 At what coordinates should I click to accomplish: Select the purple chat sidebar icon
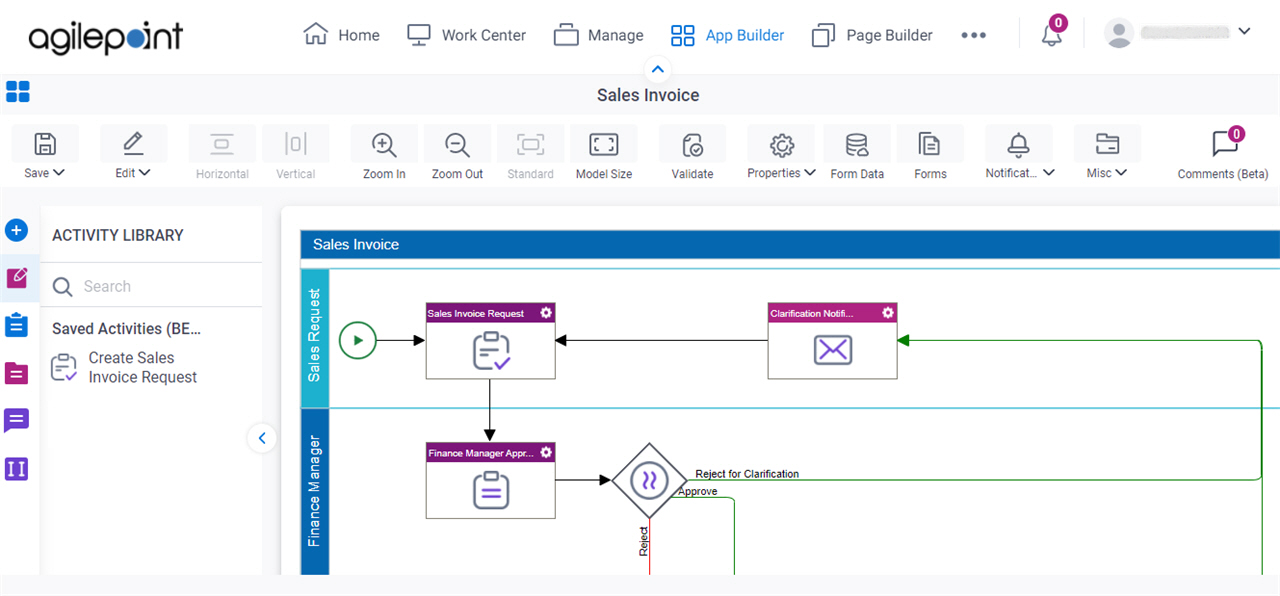pos(16,420)
